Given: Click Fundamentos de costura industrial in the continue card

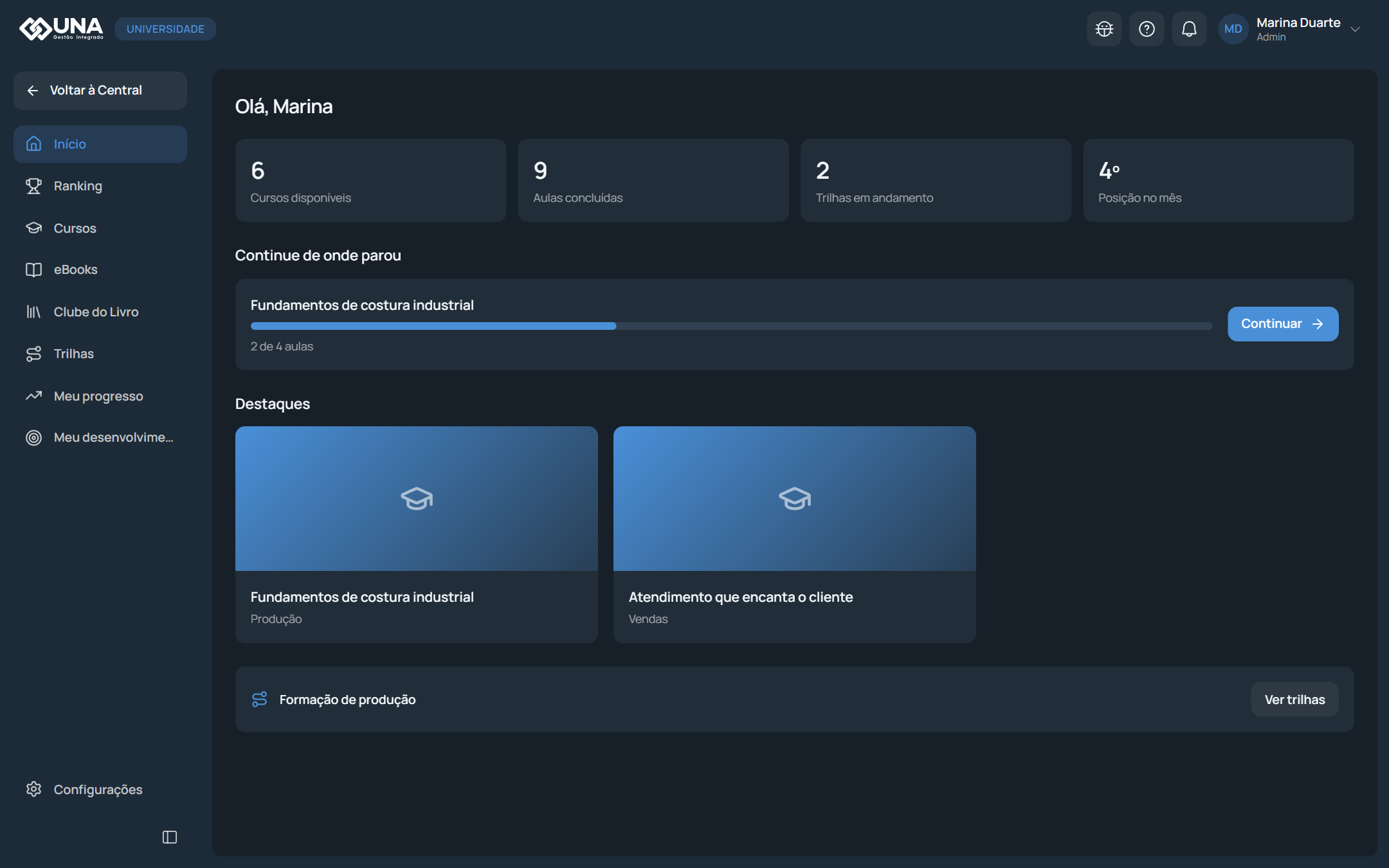Looking at the screenshot, I should click(362, 305).
